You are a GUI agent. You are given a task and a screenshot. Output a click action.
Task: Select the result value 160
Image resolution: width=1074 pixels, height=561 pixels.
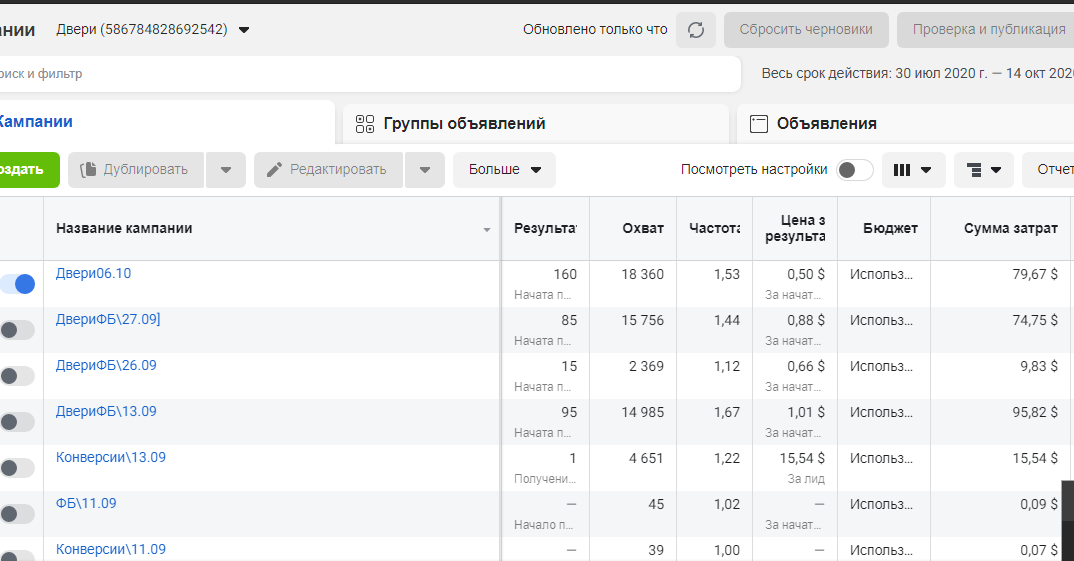[565, 274]
